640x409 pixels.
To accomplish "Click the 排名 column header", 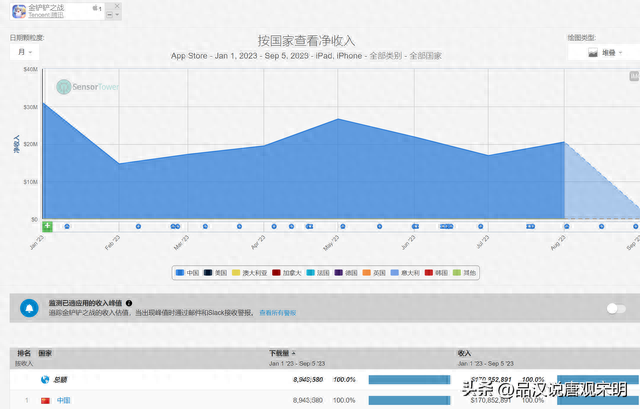I will point(24,353).
